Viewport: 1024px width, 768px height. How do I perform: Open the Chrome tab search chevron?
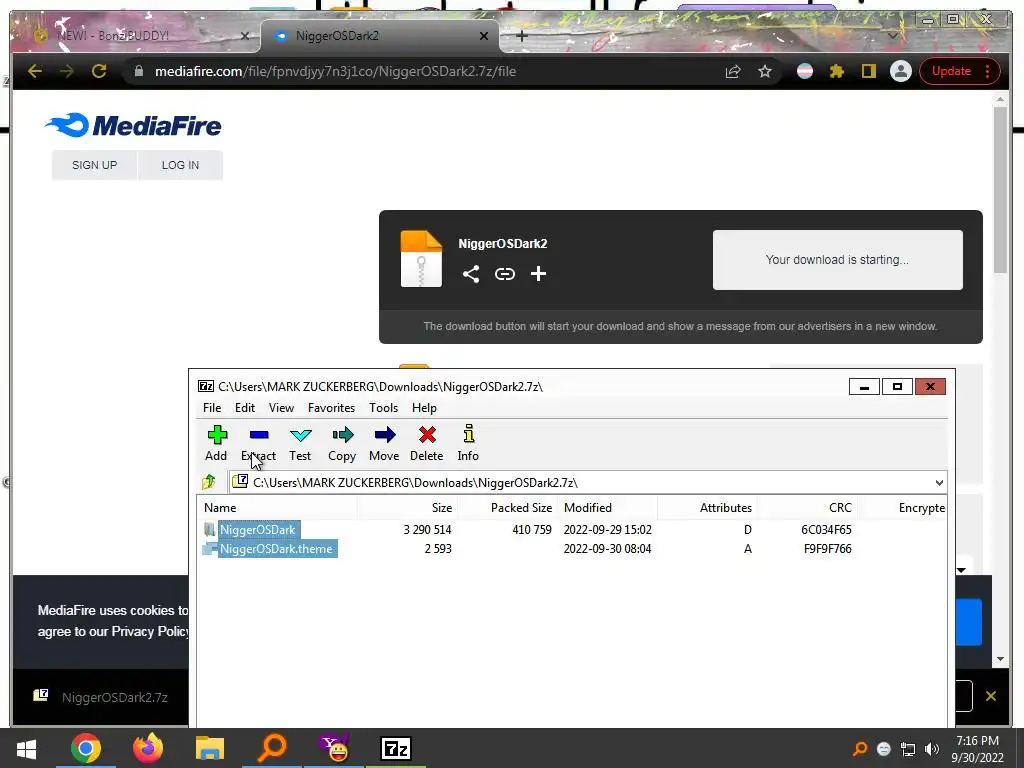(x=892, y=36)
